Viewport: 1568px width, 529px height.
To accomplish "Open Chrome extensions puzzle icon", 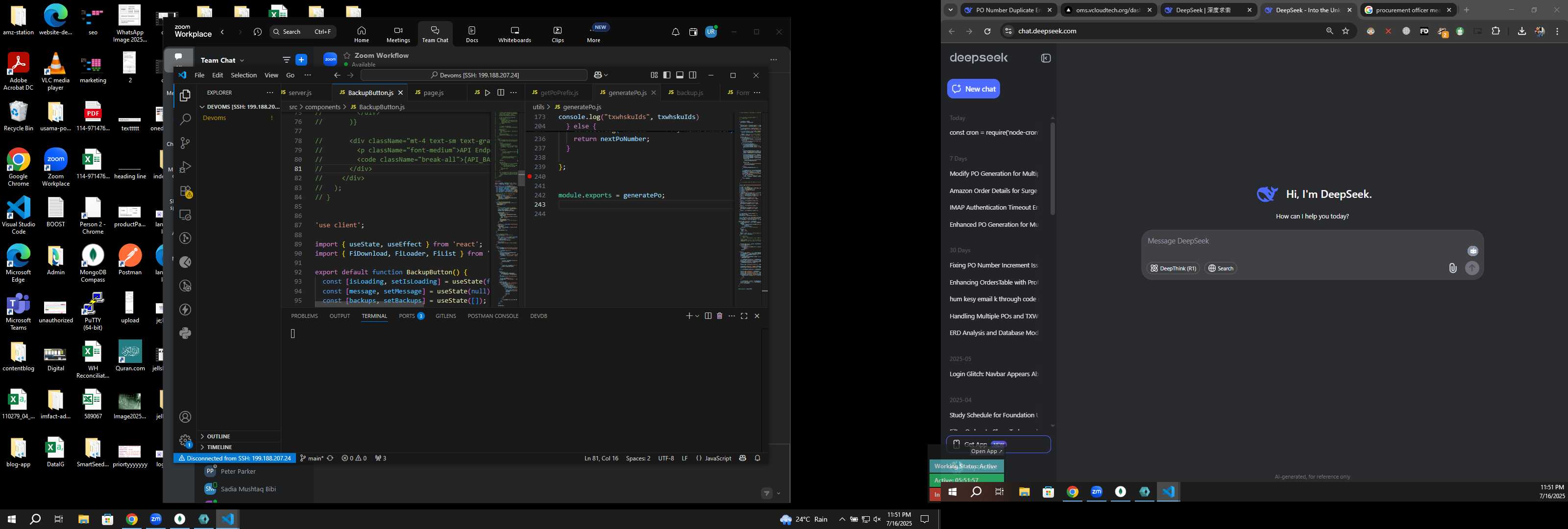I will click(1495, 31).
